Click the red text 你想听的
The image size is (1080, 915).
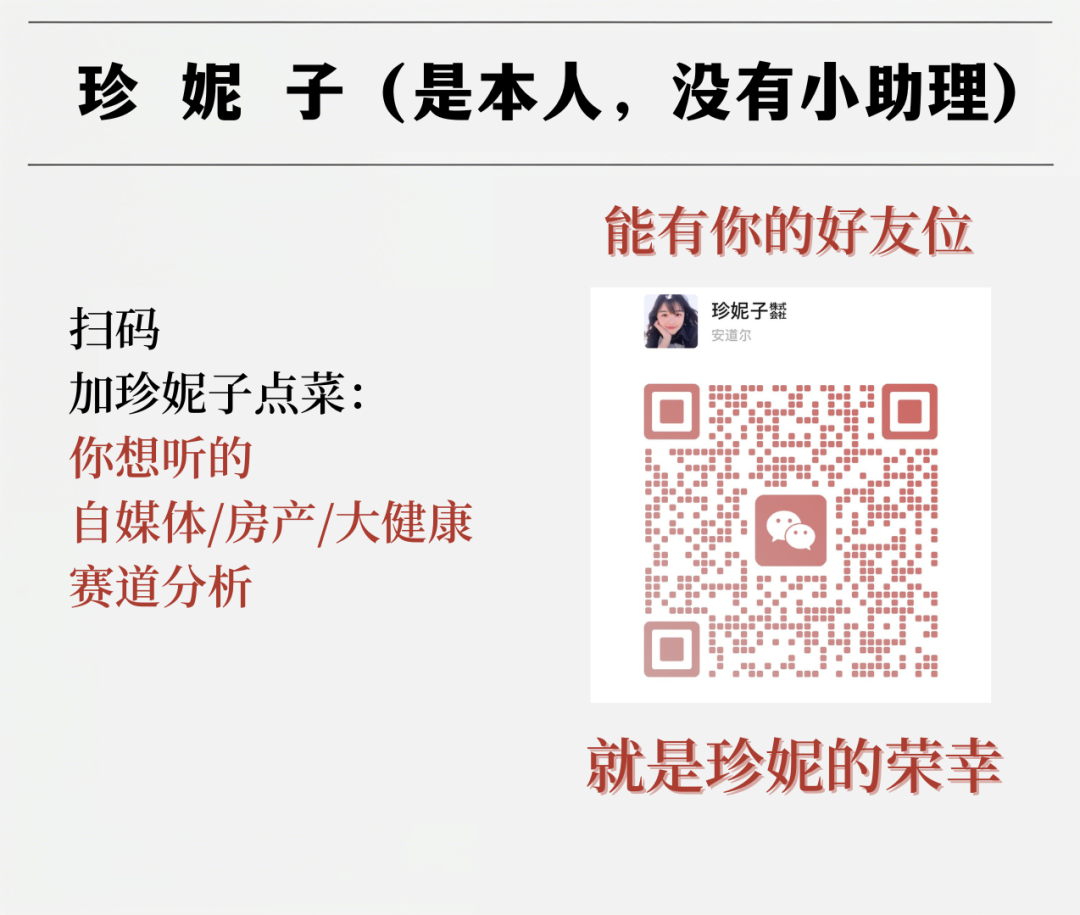160,458
